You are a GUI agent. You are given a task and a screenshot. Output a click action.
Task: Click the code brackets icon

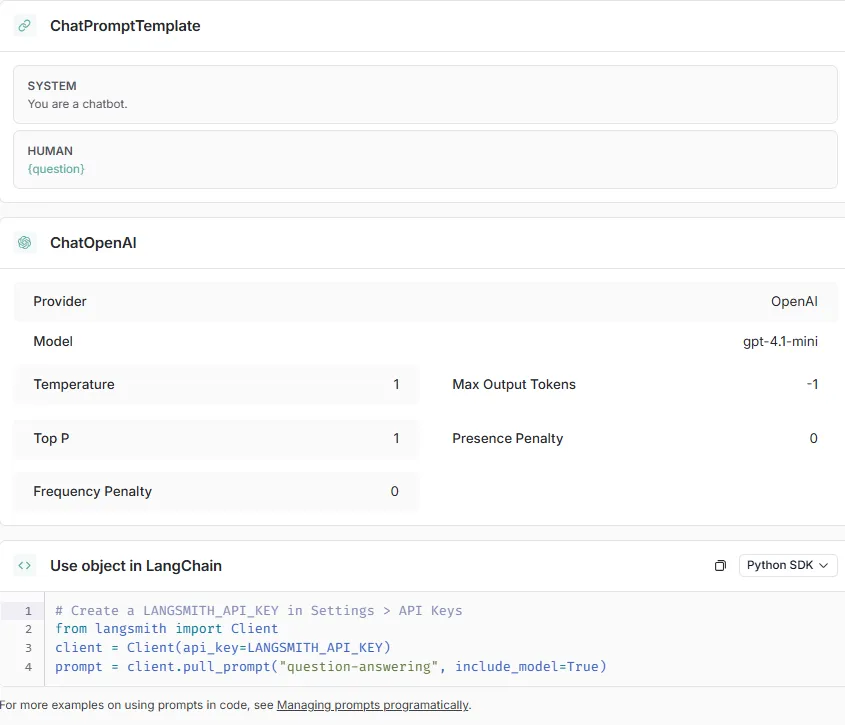coord(25,565)
